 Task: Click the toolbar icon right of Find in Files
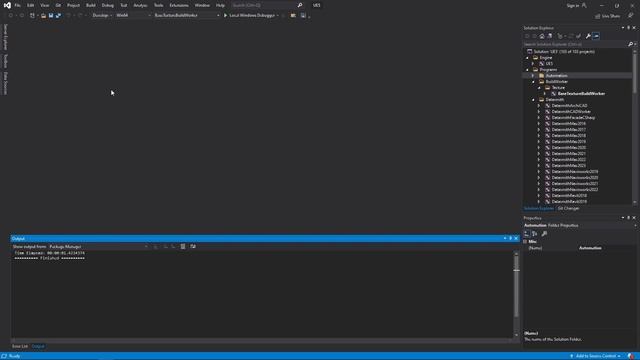(x=303, y=16)
